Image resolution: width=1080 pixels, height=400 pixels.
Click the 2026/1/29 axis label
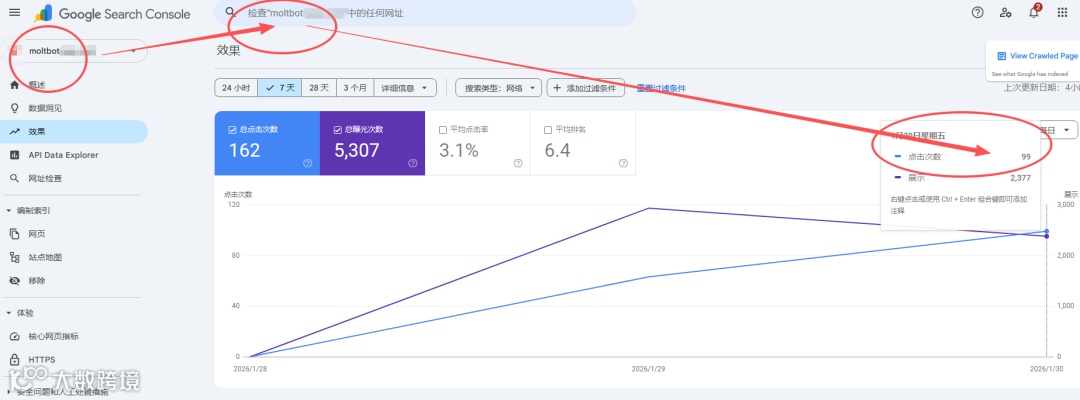click(648, 369)
